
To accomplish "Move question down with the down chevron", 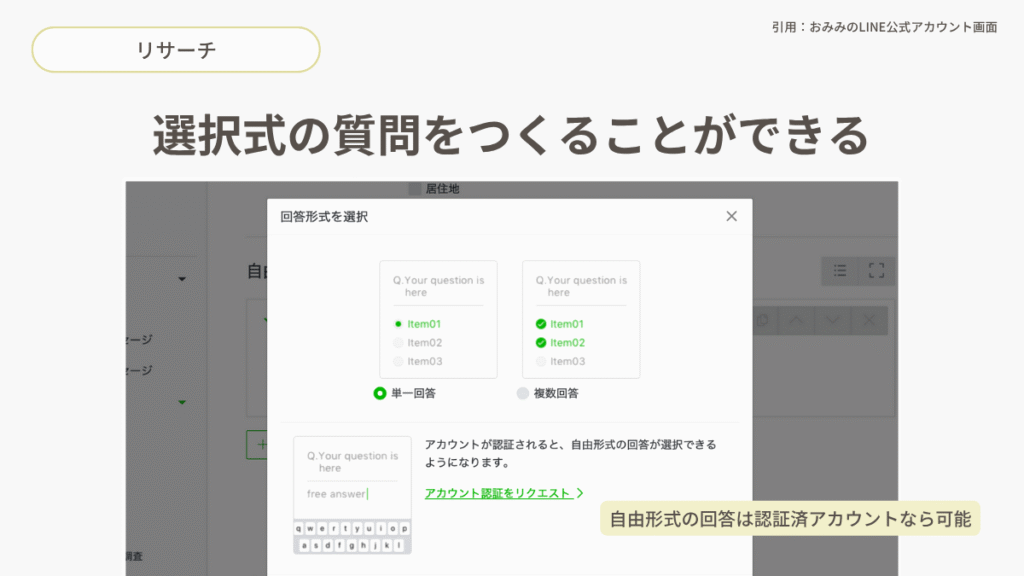I will pos(832,320).
